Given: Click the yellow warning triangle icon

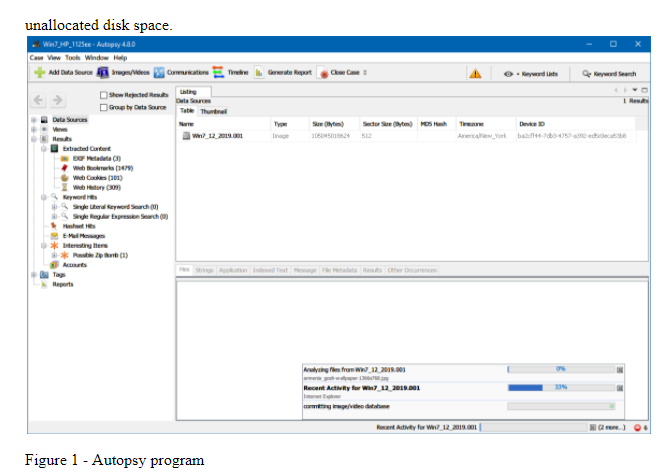Looking at the screenshot, I should pos(475,73).
